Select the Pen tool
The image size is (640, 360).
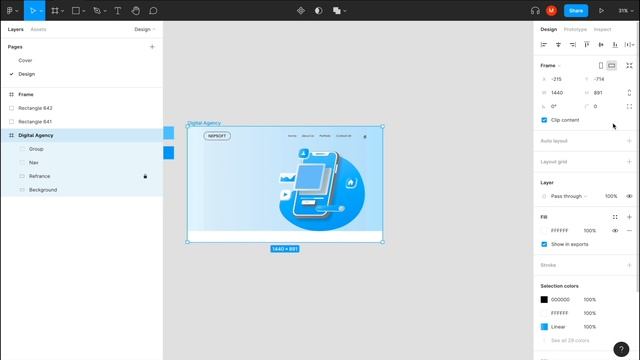click(x=97, y=11)
